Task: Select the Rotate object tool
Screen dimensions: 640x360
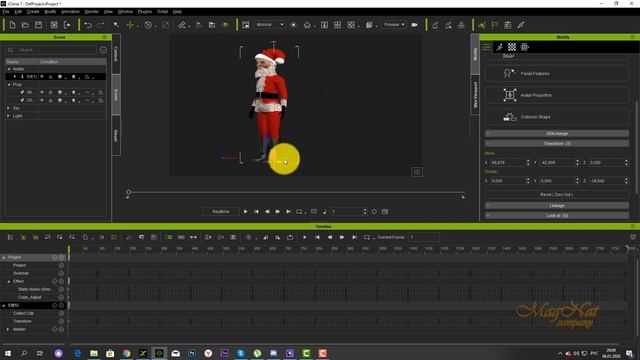Action: 148,25
